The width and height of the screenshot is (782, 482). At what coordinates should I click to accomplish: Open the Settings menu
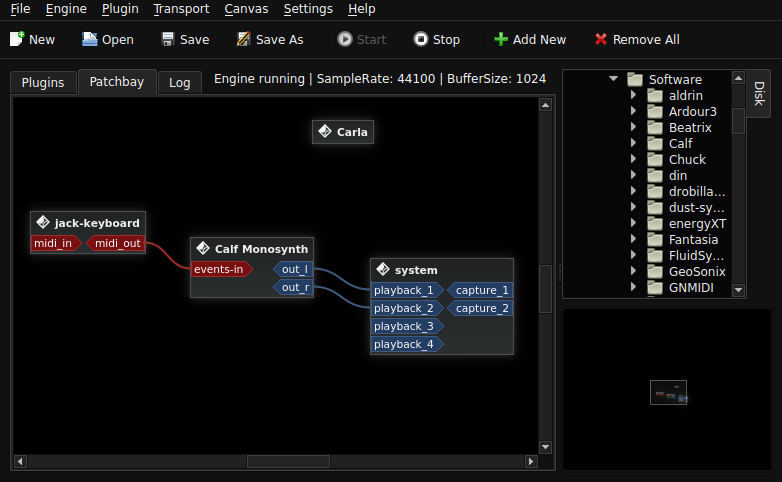click(308, 9)
